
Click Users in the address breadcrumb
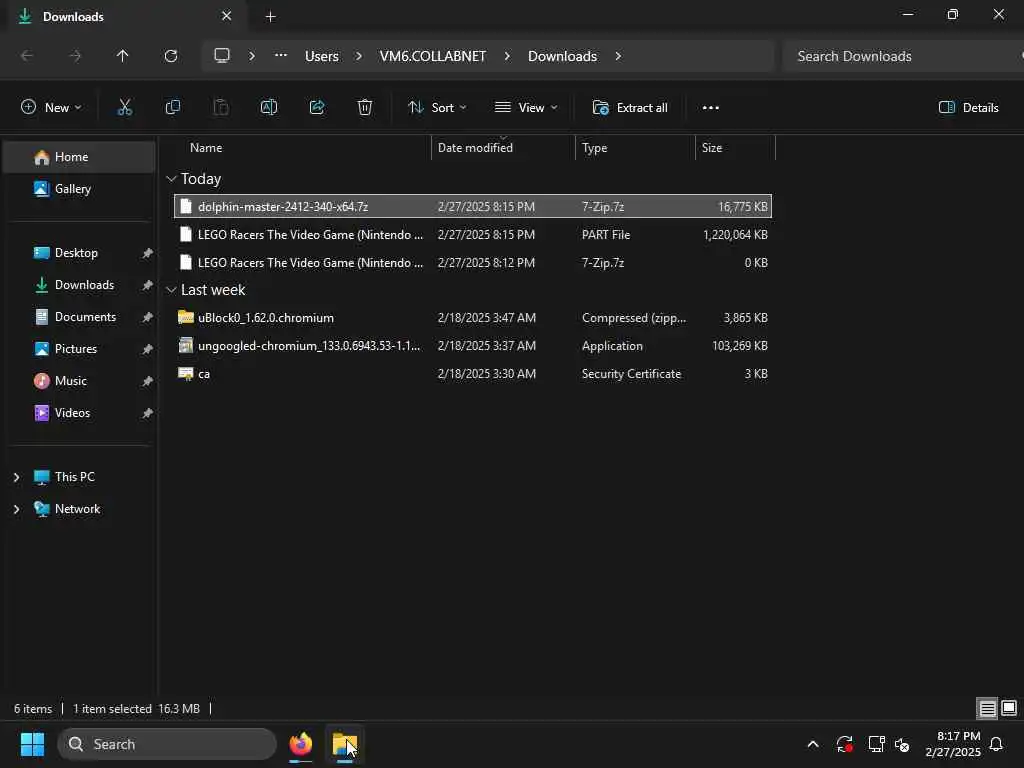(x=322, y=56)
